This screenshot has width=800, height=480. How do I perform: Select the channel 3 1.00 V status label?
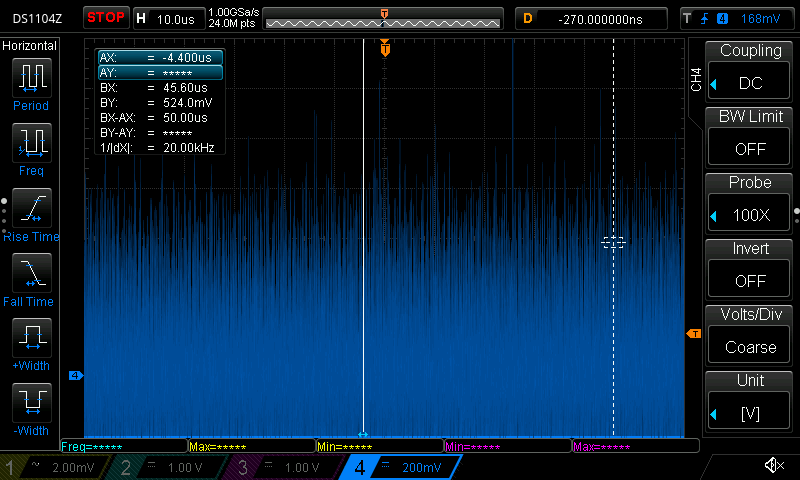286,467
